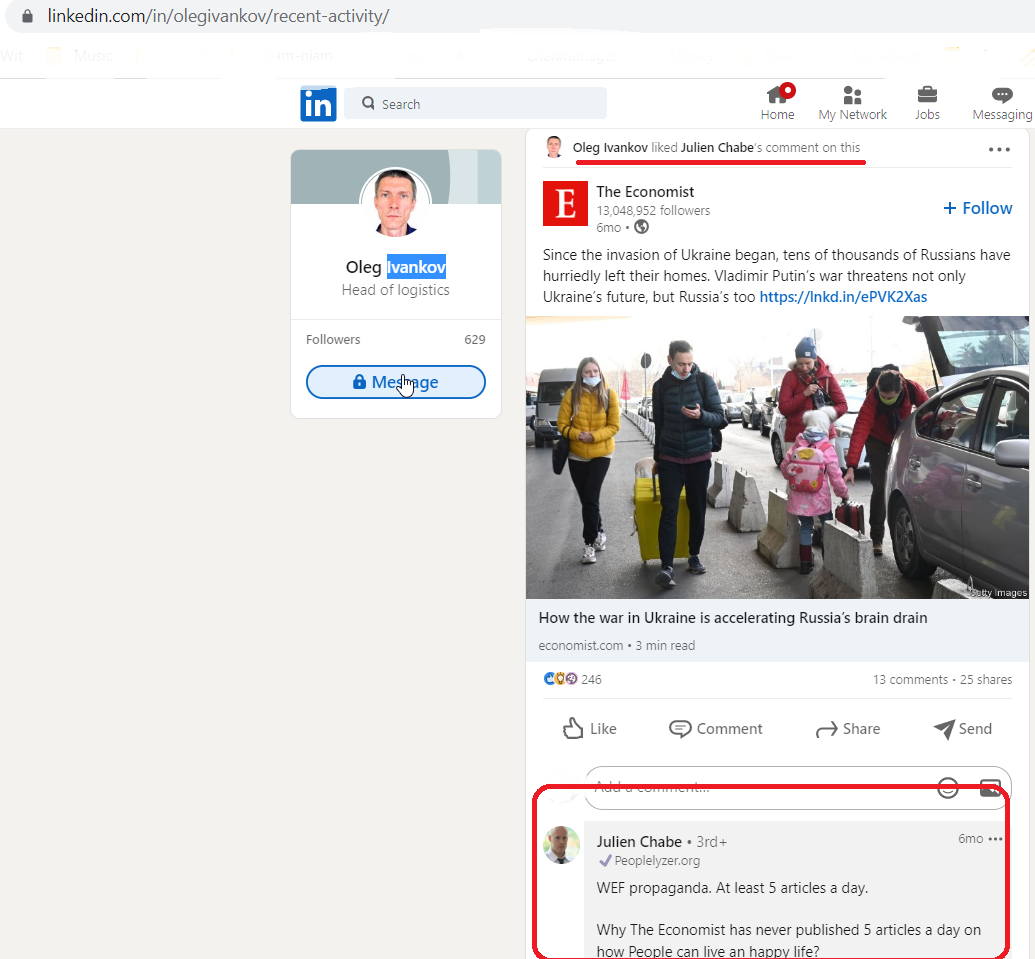1035x959 pixels.
Task: Click in the LinkedIn search field
Action: click(475, 104)
